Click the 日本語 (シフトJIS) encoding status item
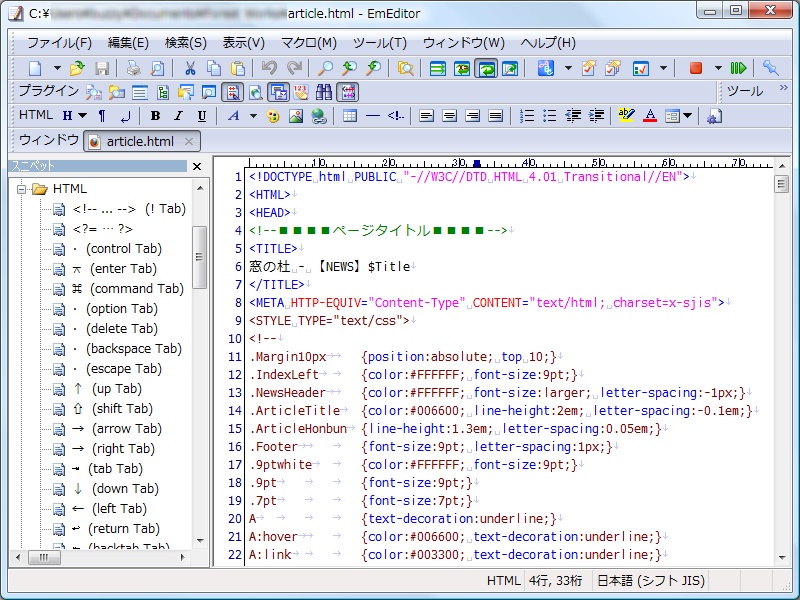The width and height of the screenshot is (800, 600). (x=652, y=580)
